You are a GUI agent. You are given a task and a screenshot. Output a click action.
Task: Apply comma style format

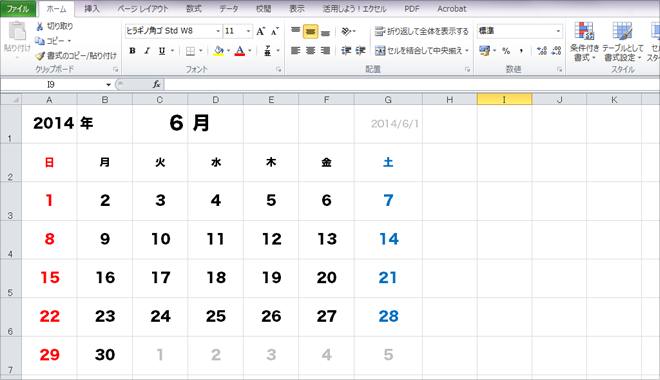pyautogui.click(x=521, y=50)
